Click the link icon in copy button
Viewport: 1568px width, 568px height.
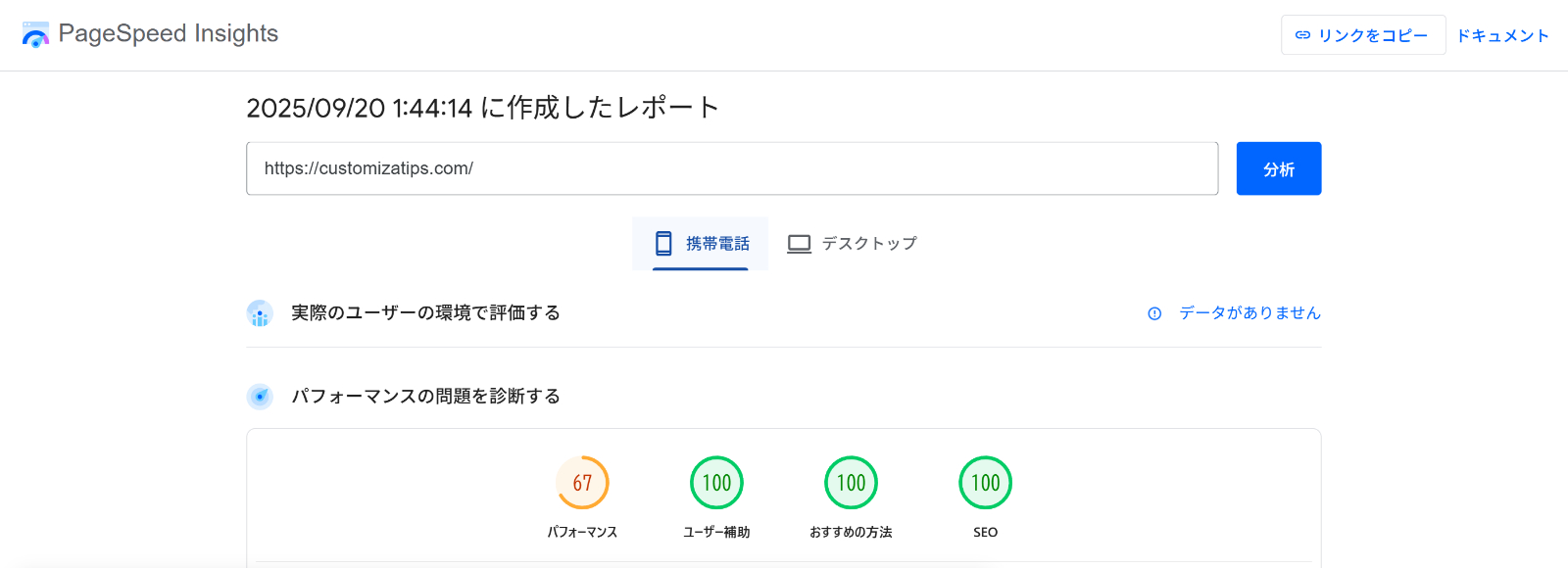(x=1302, y=35)
